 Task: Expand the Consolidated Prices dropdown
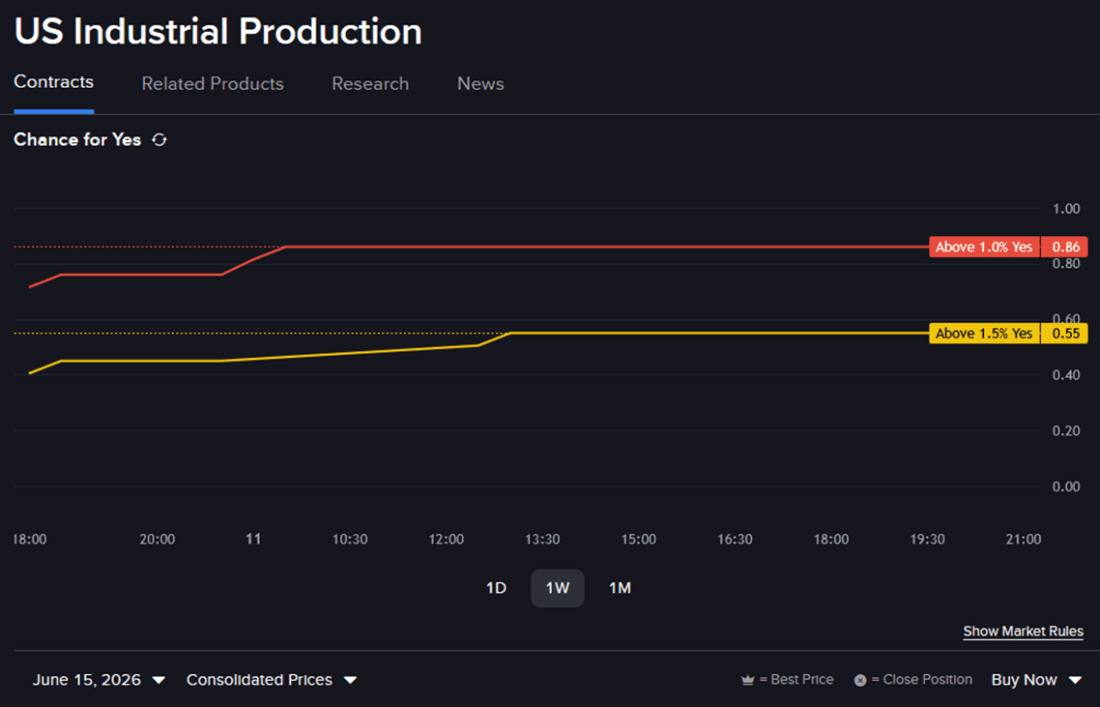271,680
